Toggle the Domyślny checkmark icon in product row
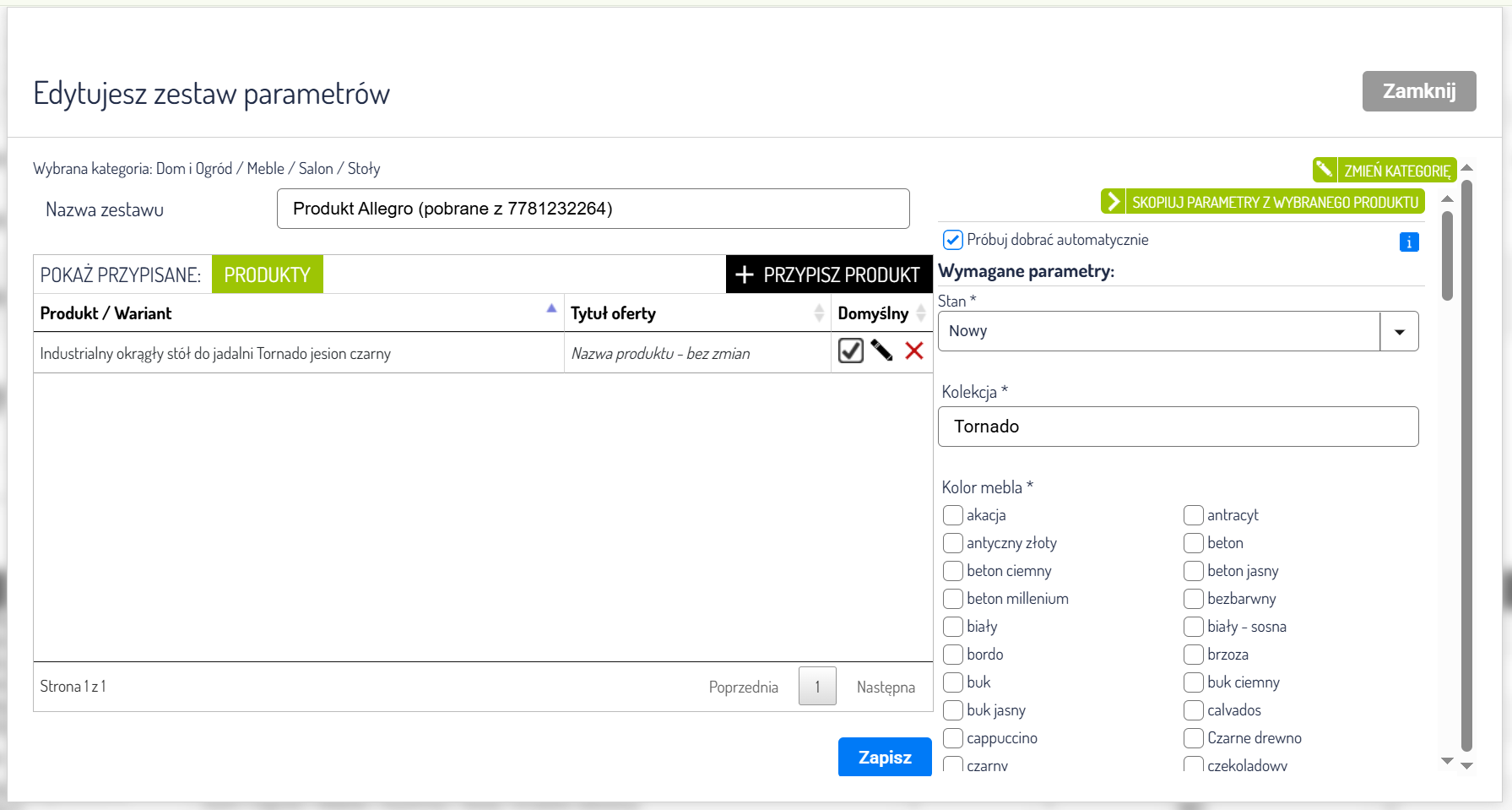 click(850, 351)
